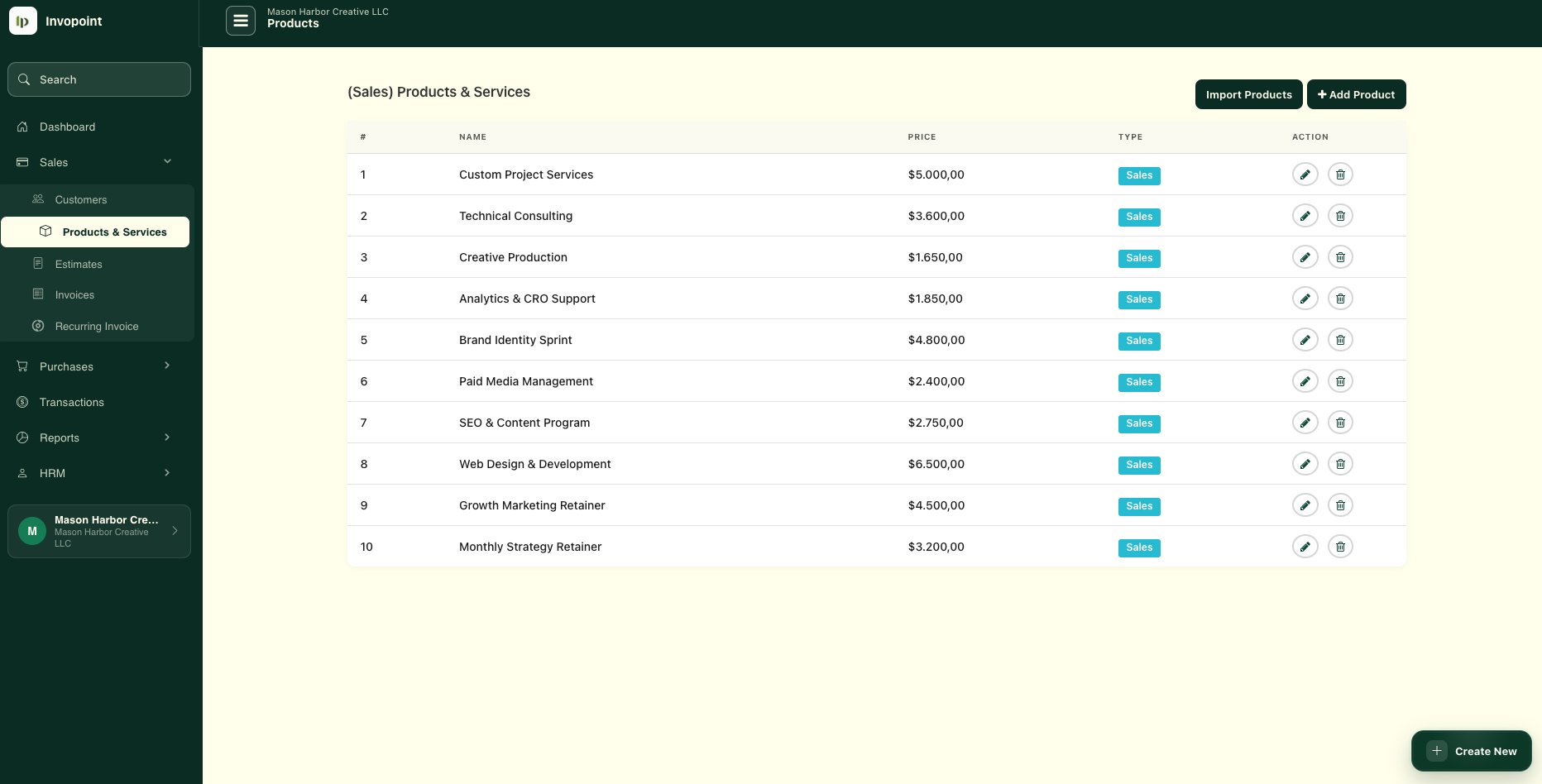Screen dimensions: 1542x784
Task: Delete the SEO & Content Program row
Action: click(1340, 423)
